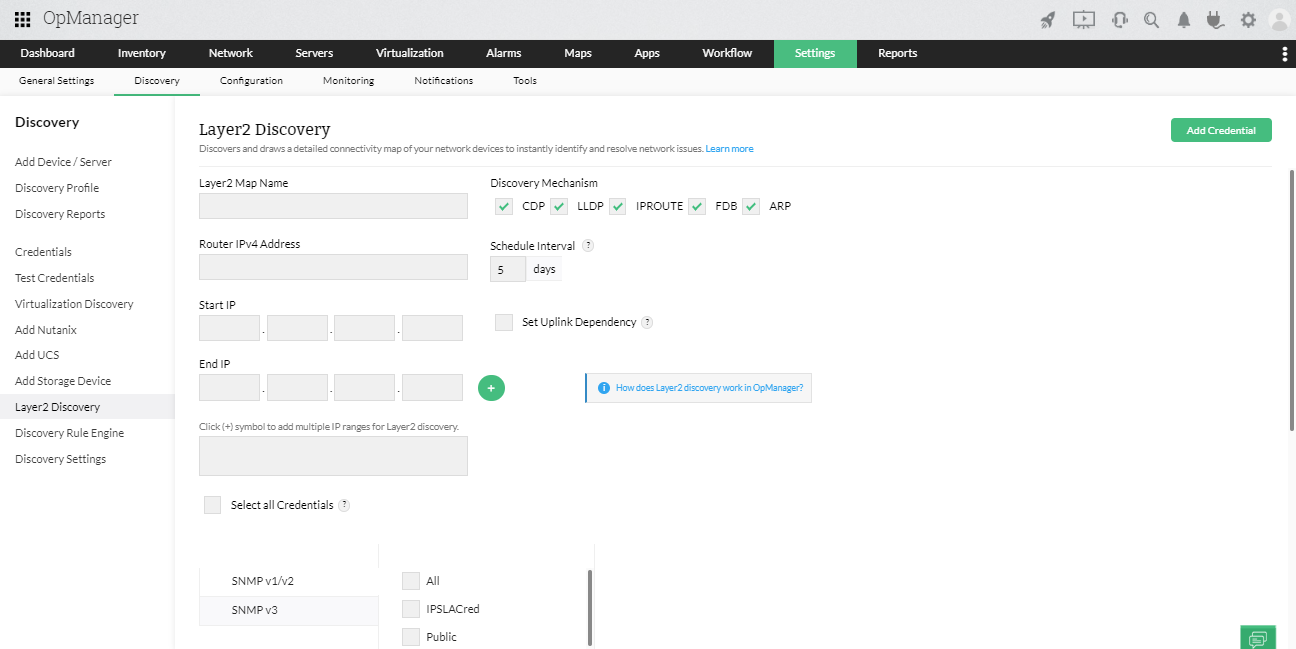Uncheck the ARP discovery mechanism
Viewport: 1296px width, 649px height.
coord(751,206)
